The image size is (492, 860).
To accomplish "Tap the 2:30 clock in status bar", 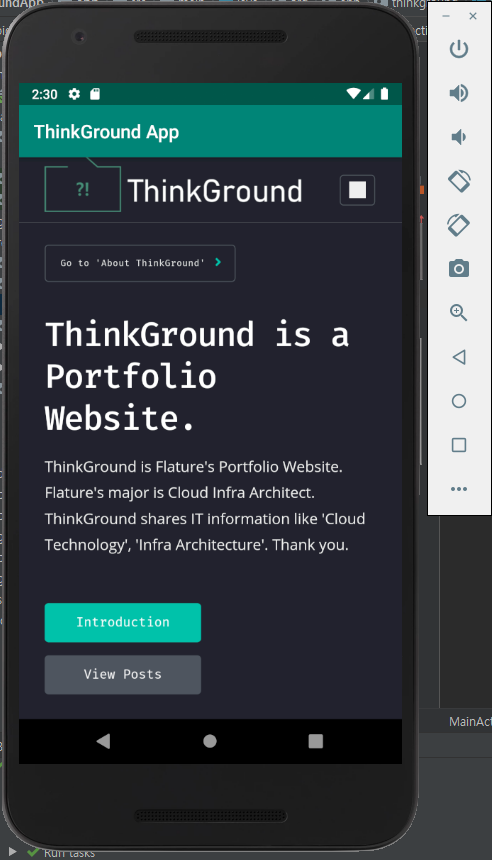I will (44, 94).
